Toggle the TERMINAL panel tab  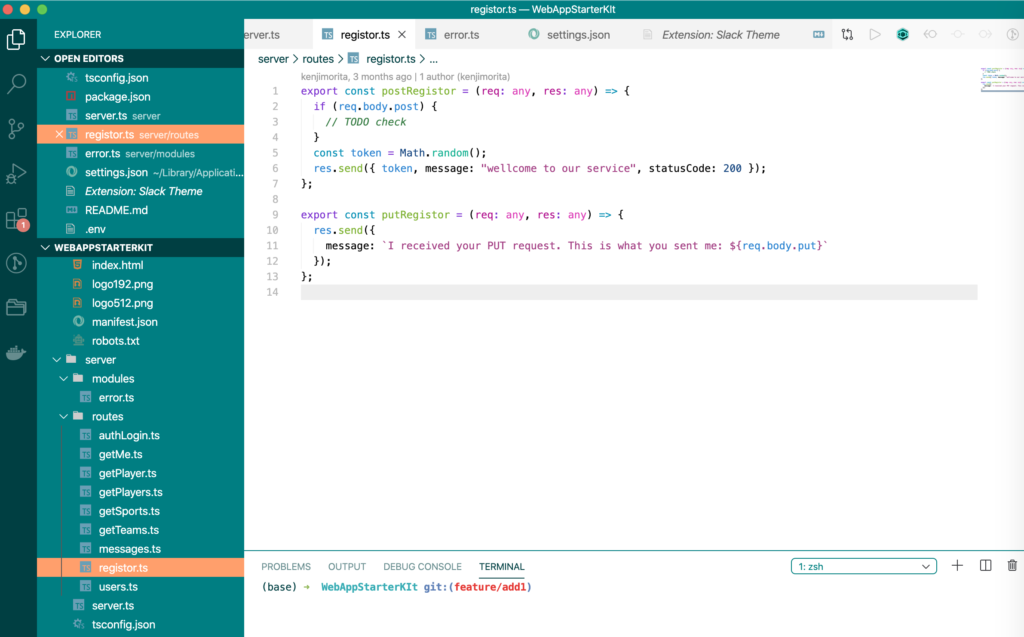[501, 566]
